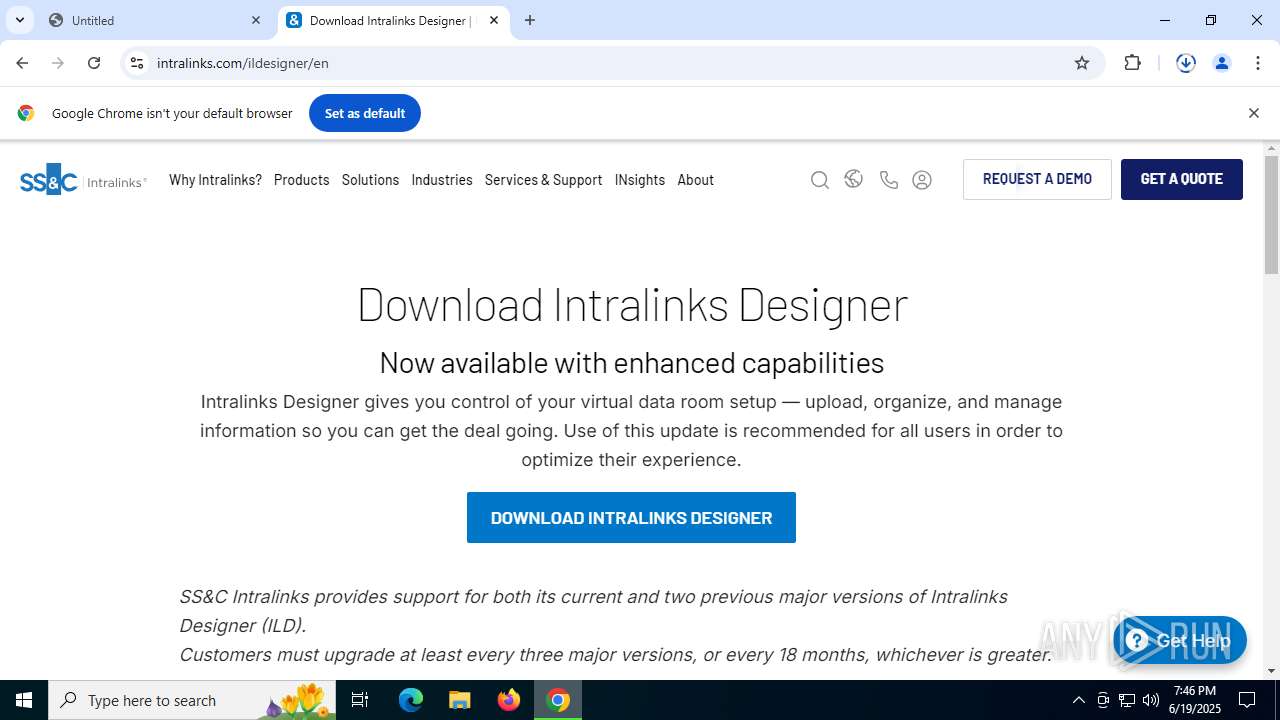Click the taskbar search box
Screen dimensions: 1280x720
[192, 700]
